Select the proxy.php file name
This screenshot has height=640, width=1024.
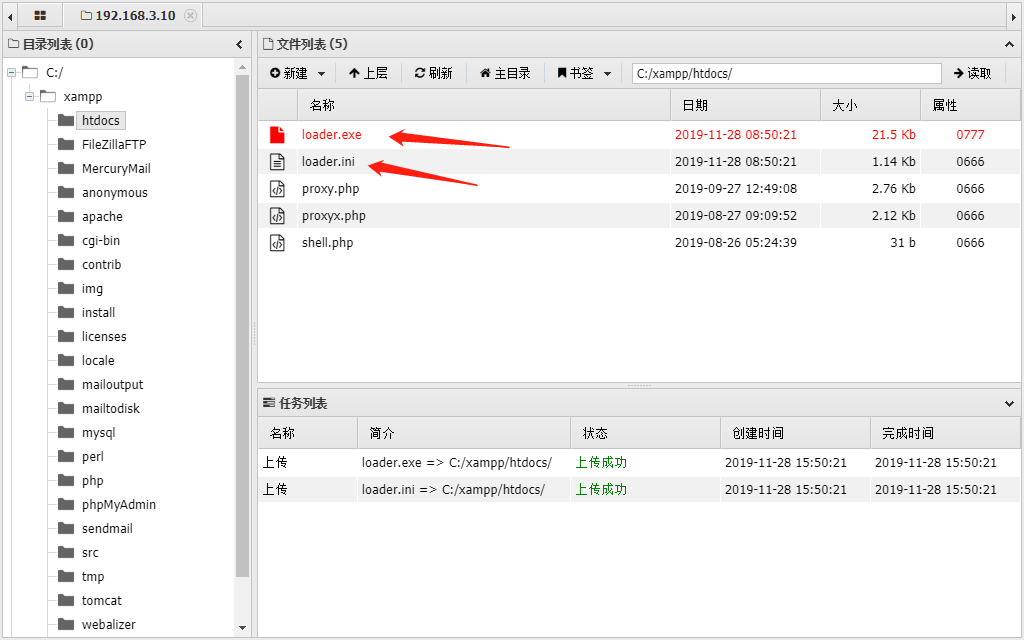coord(330,189)
